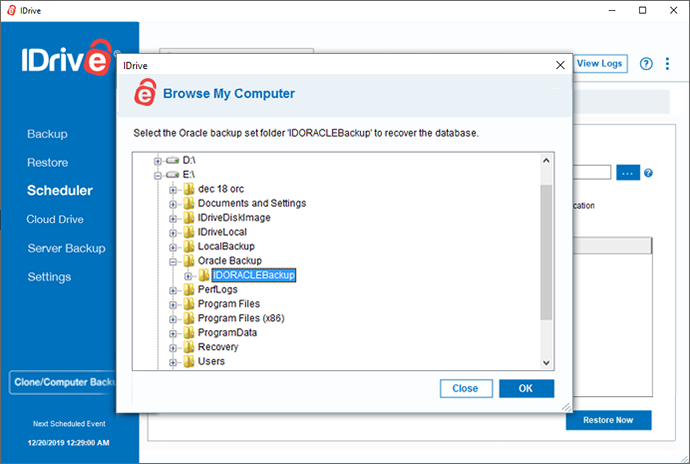Maximize the IDrive main window
This screenshot has width=690, height=464.
click(x=642, y=11)
